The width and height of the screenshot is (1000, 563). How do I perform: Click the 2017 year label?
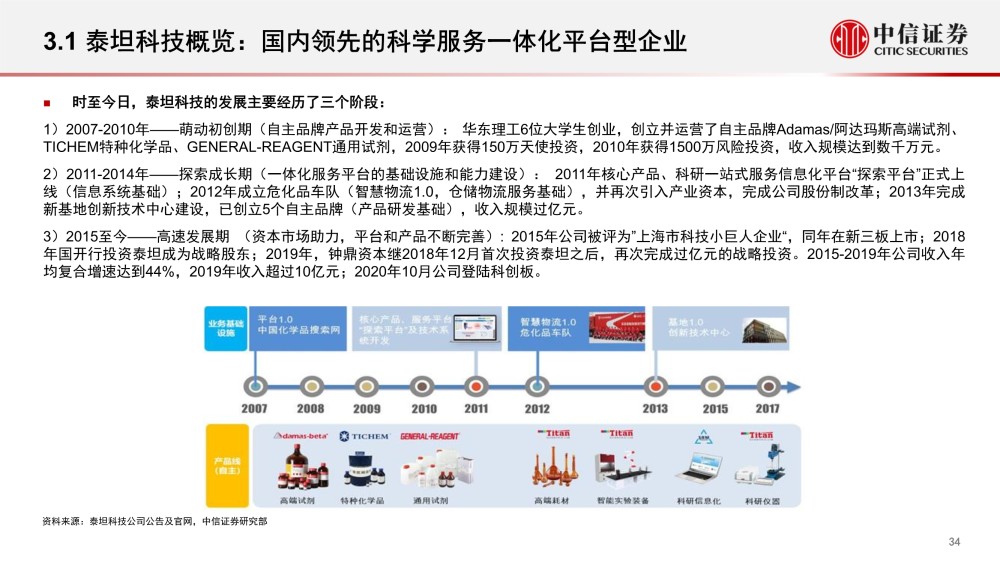(x=767, y=409)
